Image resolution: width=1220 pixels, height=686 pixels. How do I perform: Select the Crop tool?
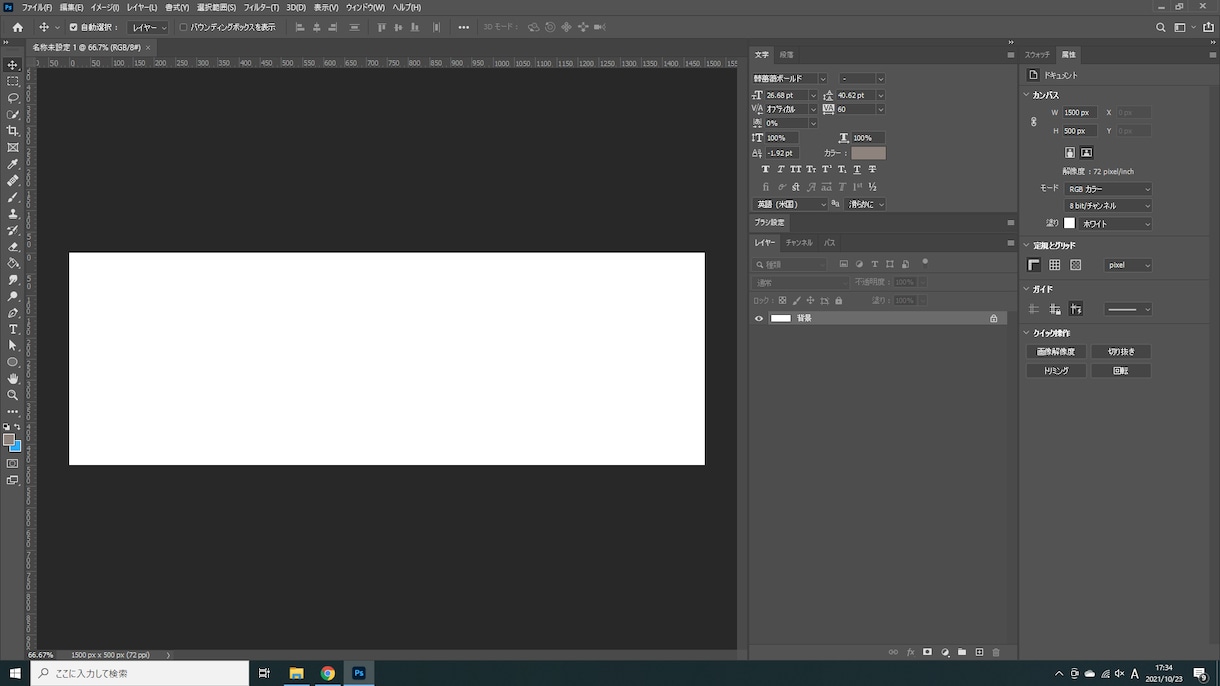tap(13, 131)
